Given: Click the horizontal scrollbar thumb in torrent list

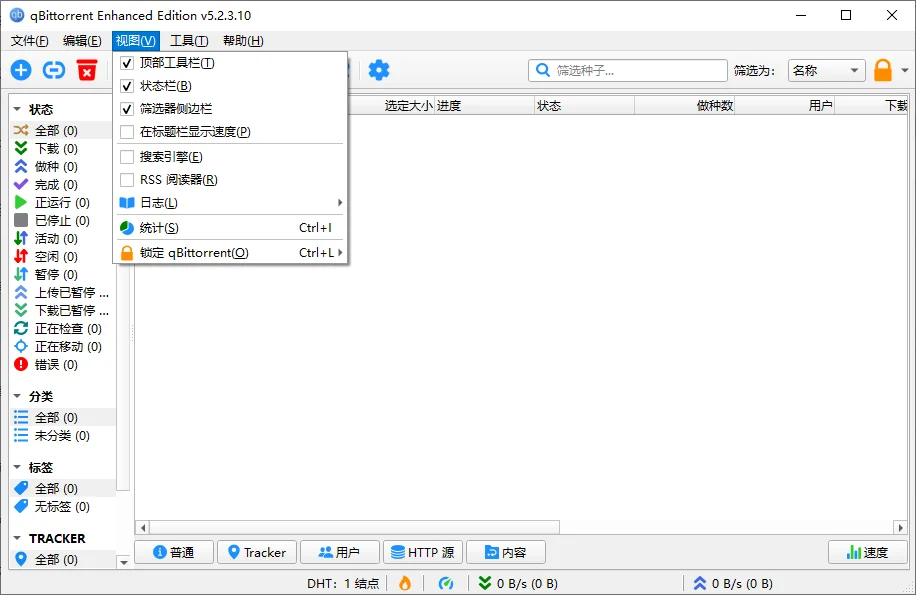Looking at the screenshot, I should 355,527.
